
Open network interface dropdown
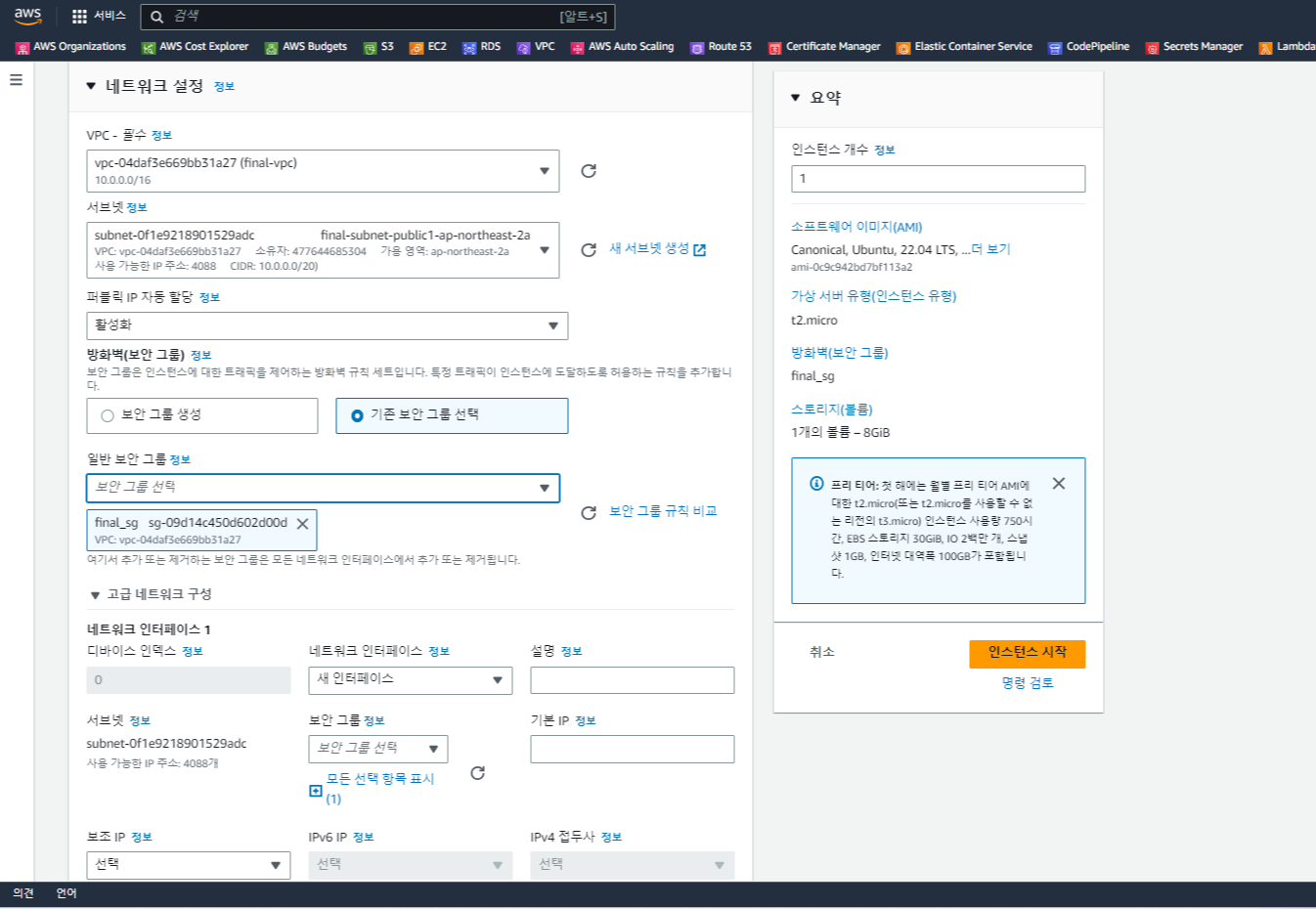click(x=411, y=680)
